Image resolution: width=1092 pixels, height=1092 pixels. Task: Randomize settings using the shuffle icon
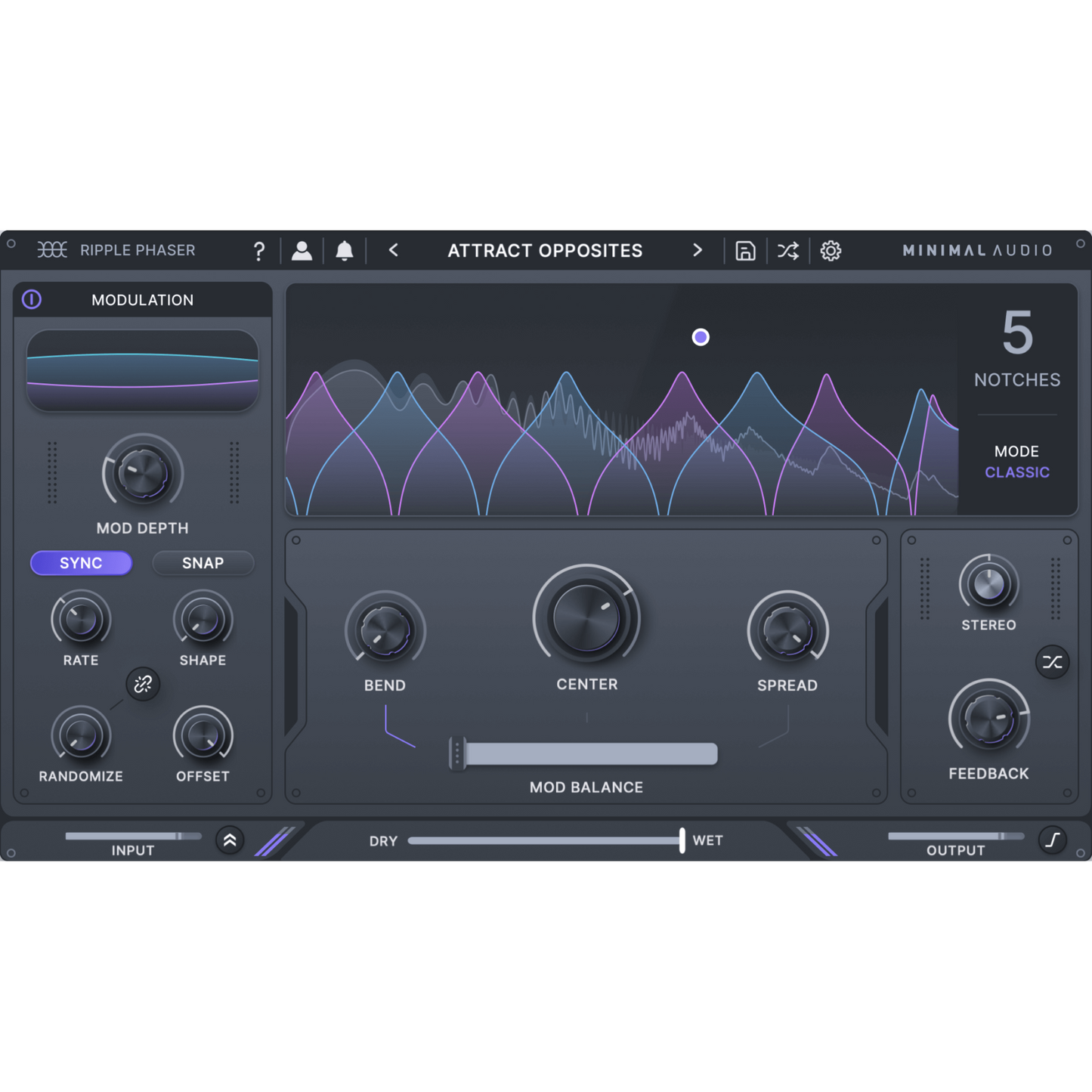[787, 250]
